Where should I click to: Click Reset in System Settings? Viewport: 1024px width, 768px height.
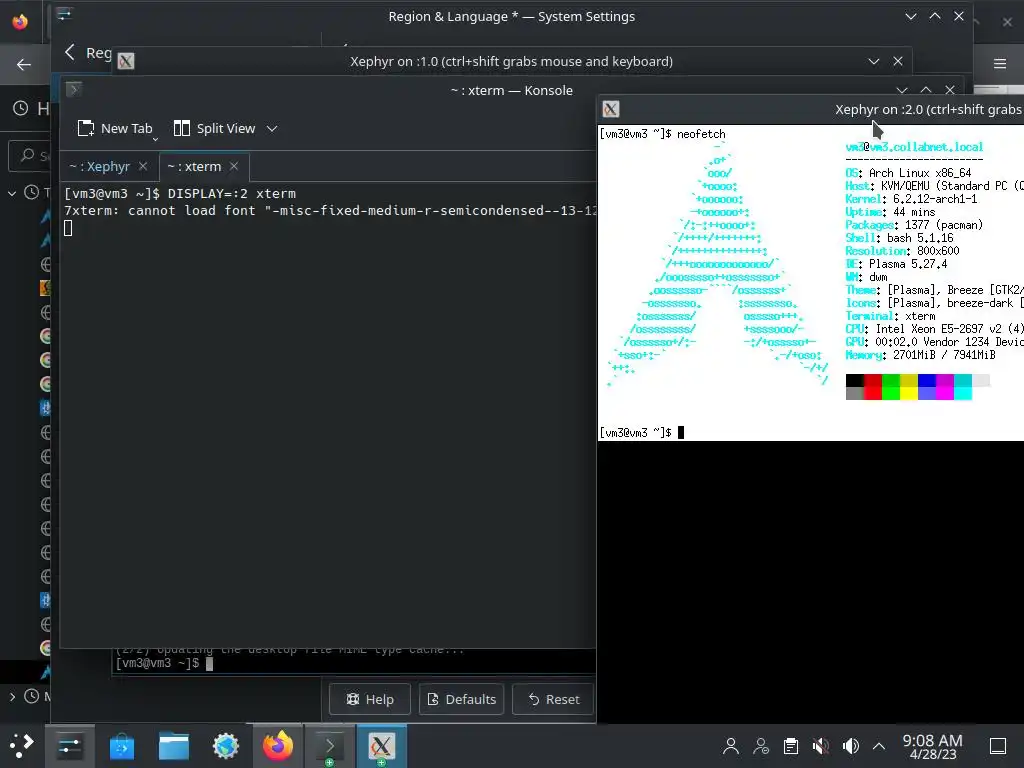pos(553,699)
